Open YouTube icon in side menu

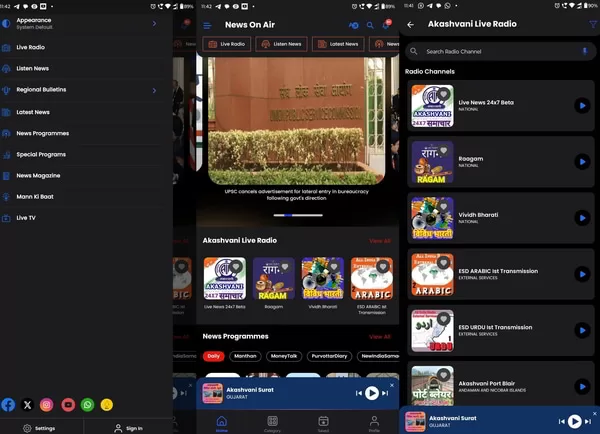(x=68, y=405)
